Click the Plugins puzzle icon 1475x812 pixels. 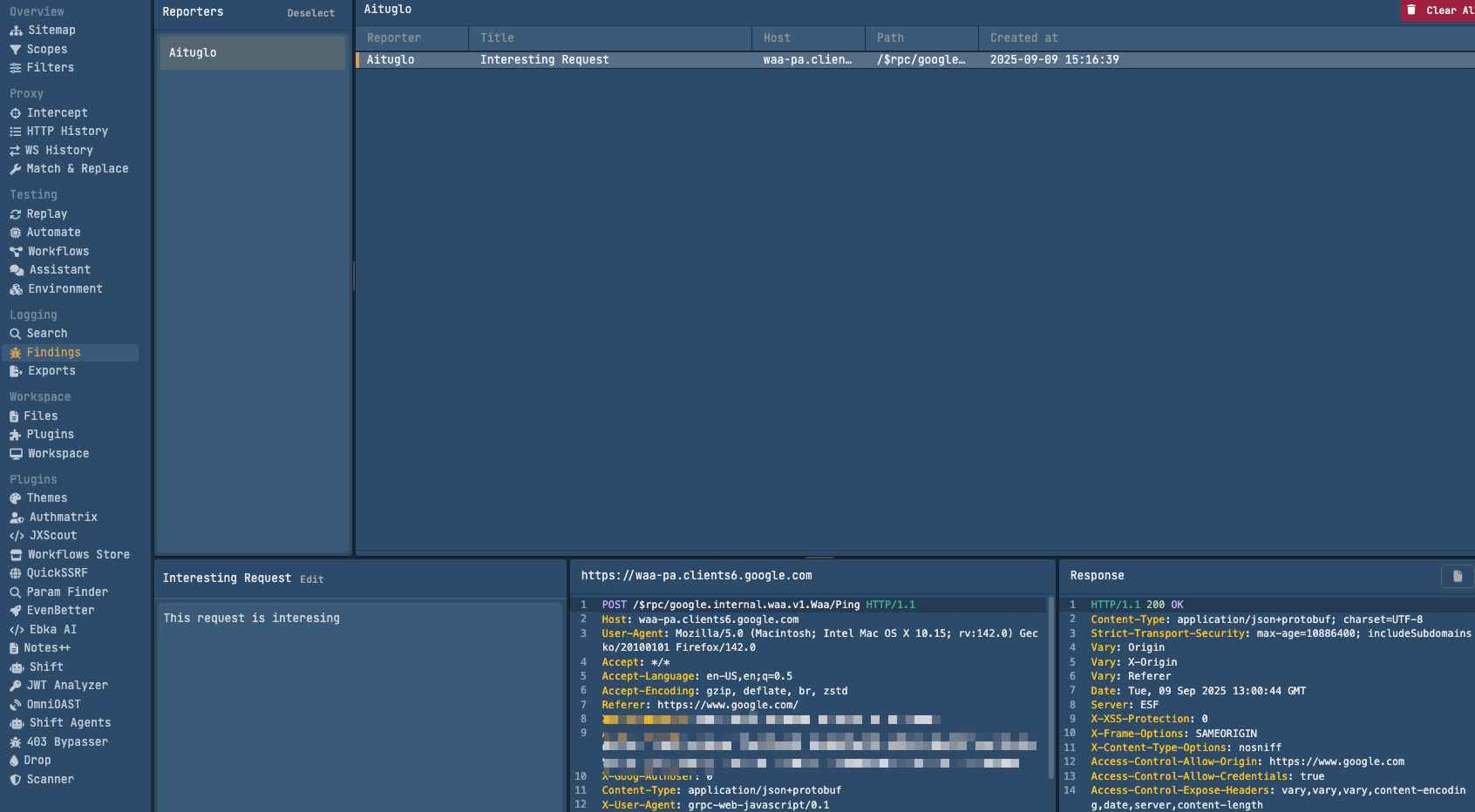[15, 435]
